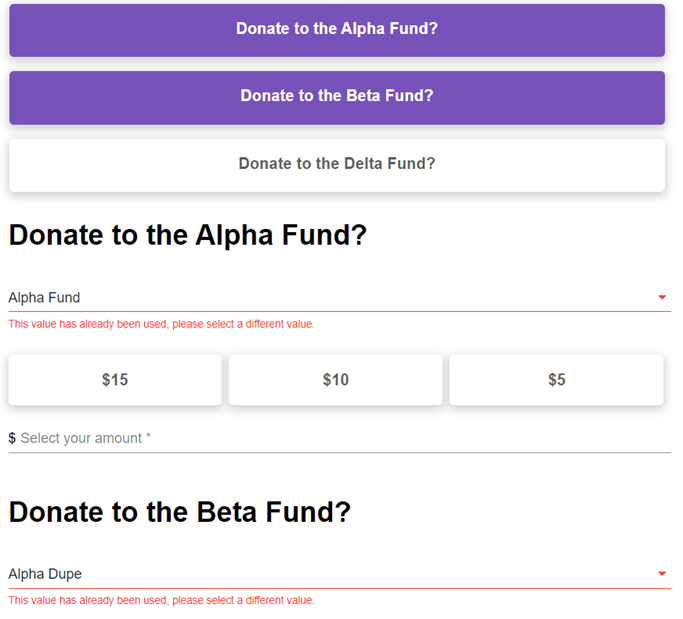The height and width of the screenshot is (619, 683).
Task: Click the "Donate to the Beta Fund?" section heading
Action: click(180, 513)
